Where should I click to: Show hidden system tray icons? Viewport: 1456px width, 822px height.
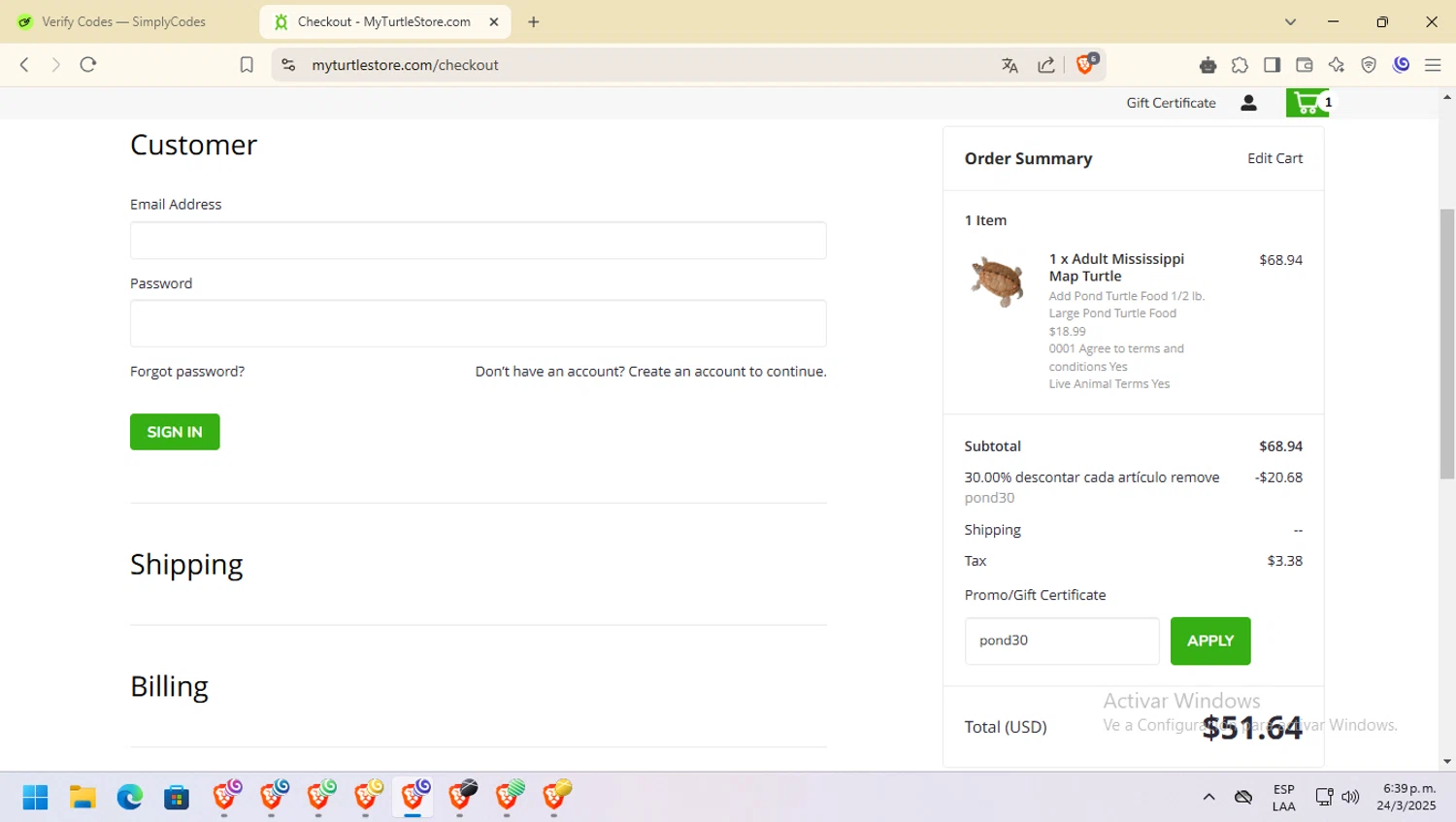pos(1208,797)
